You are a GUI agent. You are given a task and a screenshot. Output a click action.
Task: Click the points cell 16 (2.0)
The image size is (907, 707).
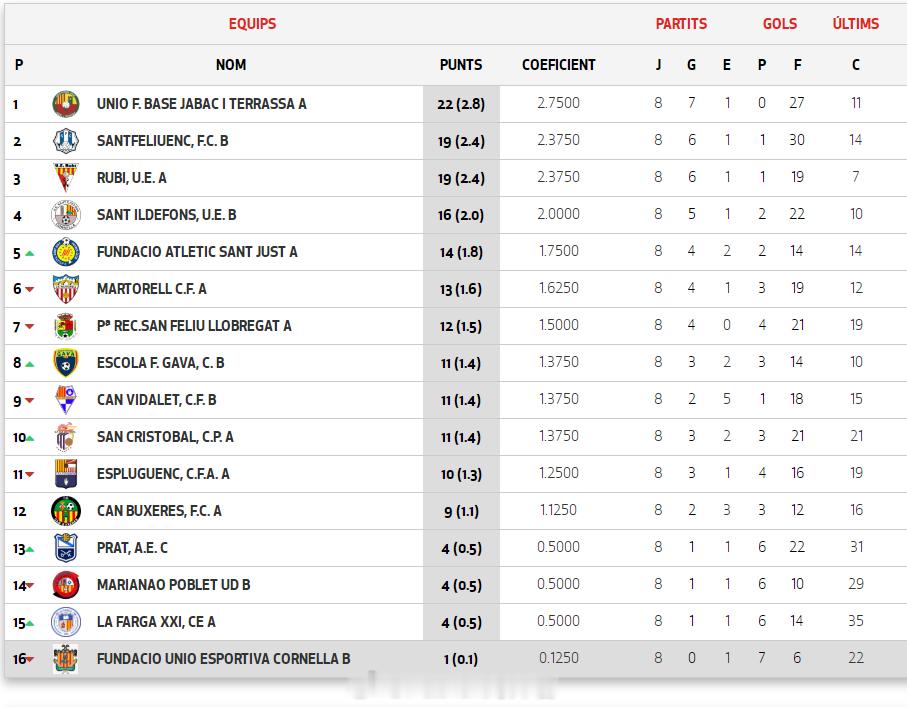click(461, 215)
